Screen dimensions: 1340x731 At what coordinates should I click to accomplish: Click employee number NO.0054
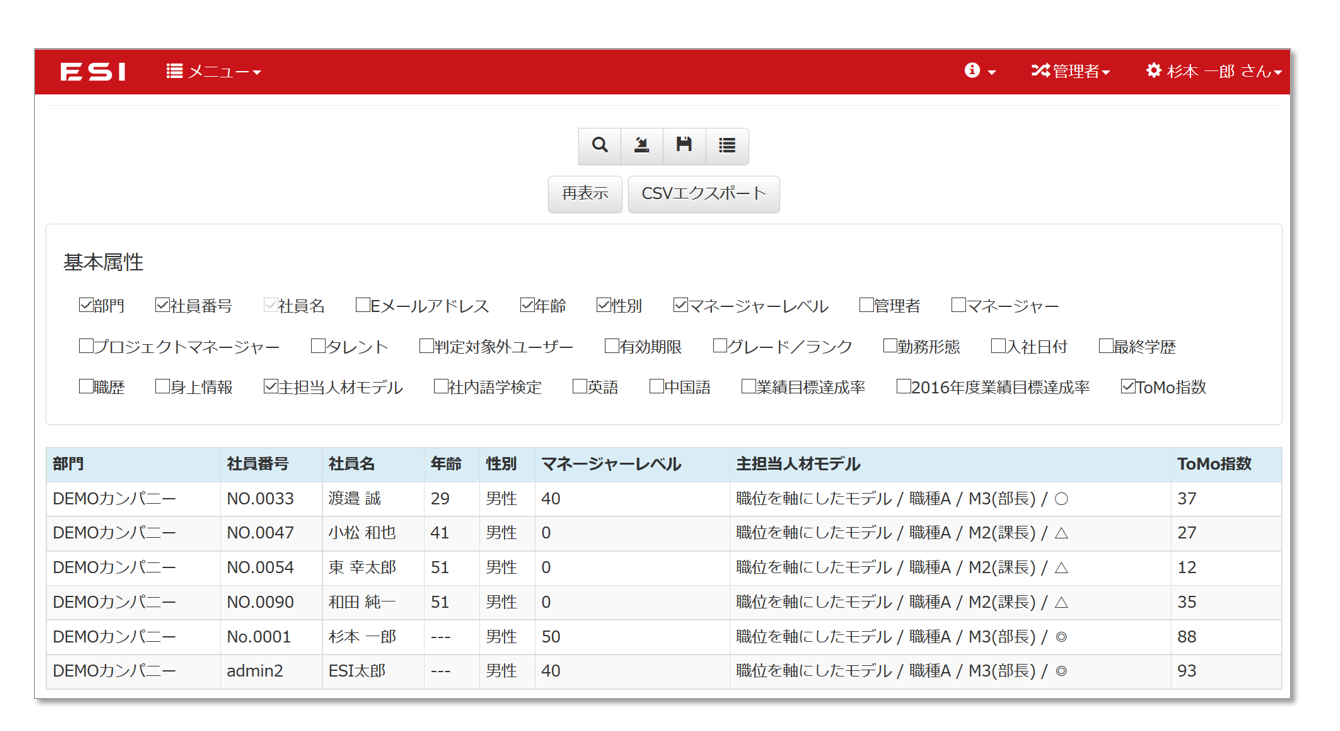[x=260, y=567]
